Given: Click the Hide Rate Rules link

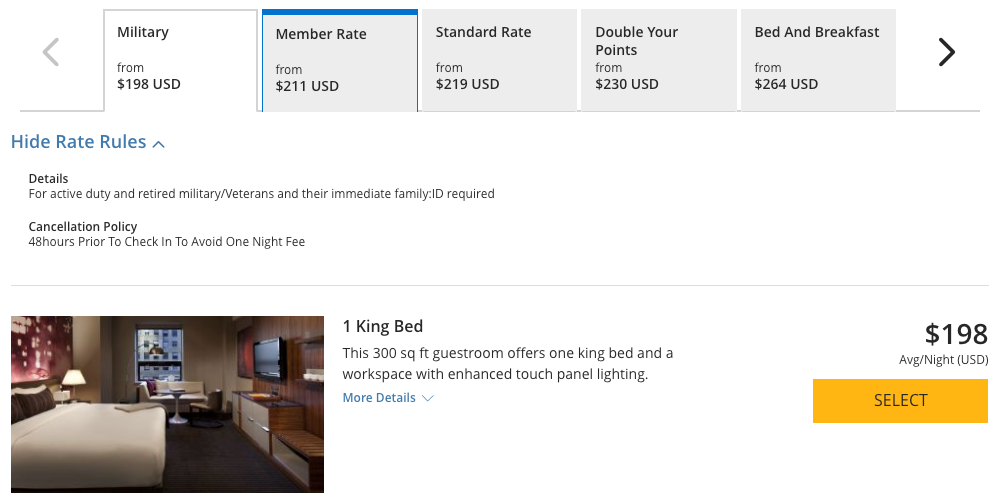Looking at the screenshot, I should coord(79,142).
